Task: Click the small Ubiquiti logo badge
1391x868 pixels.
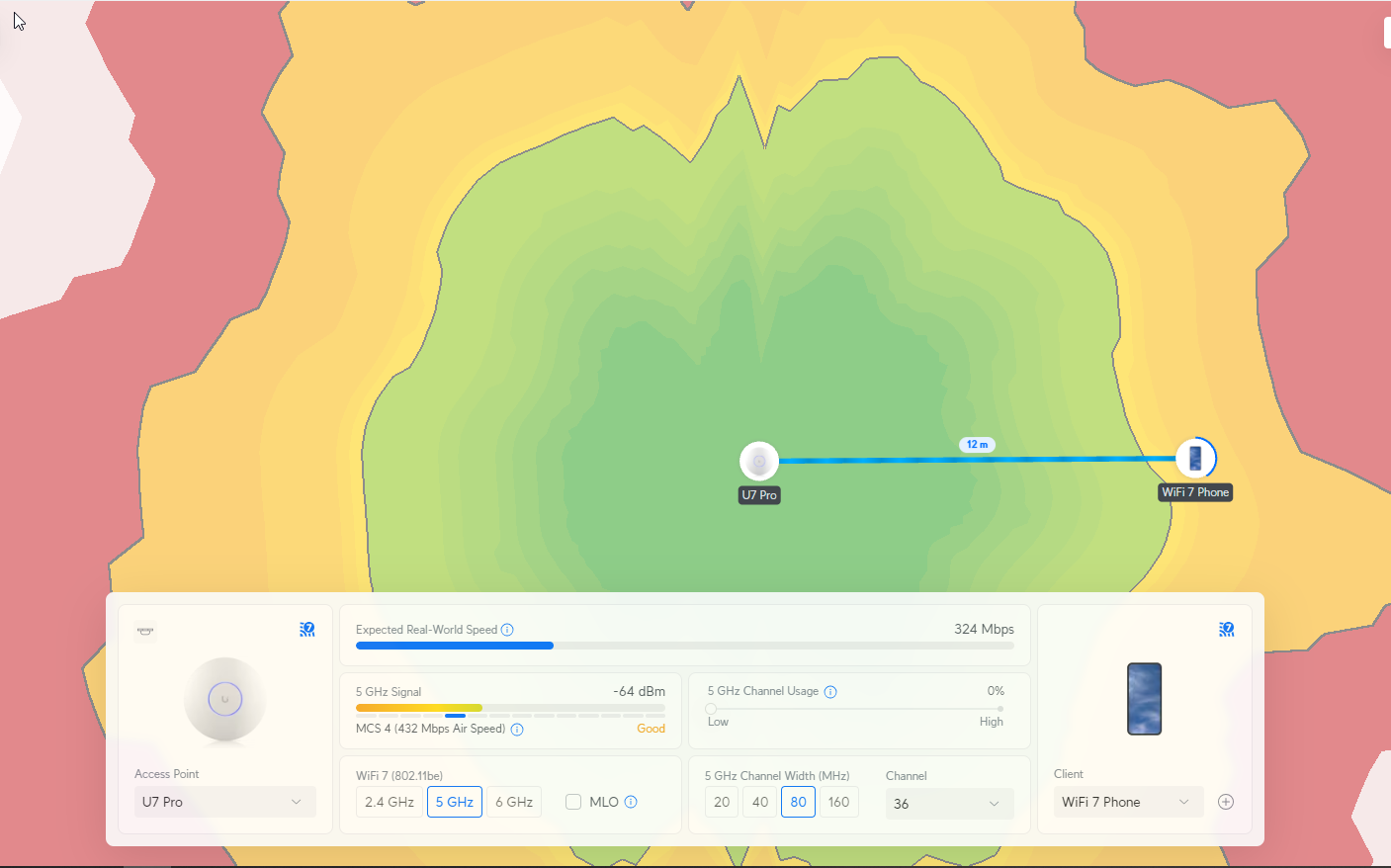Action: (145, 631)
